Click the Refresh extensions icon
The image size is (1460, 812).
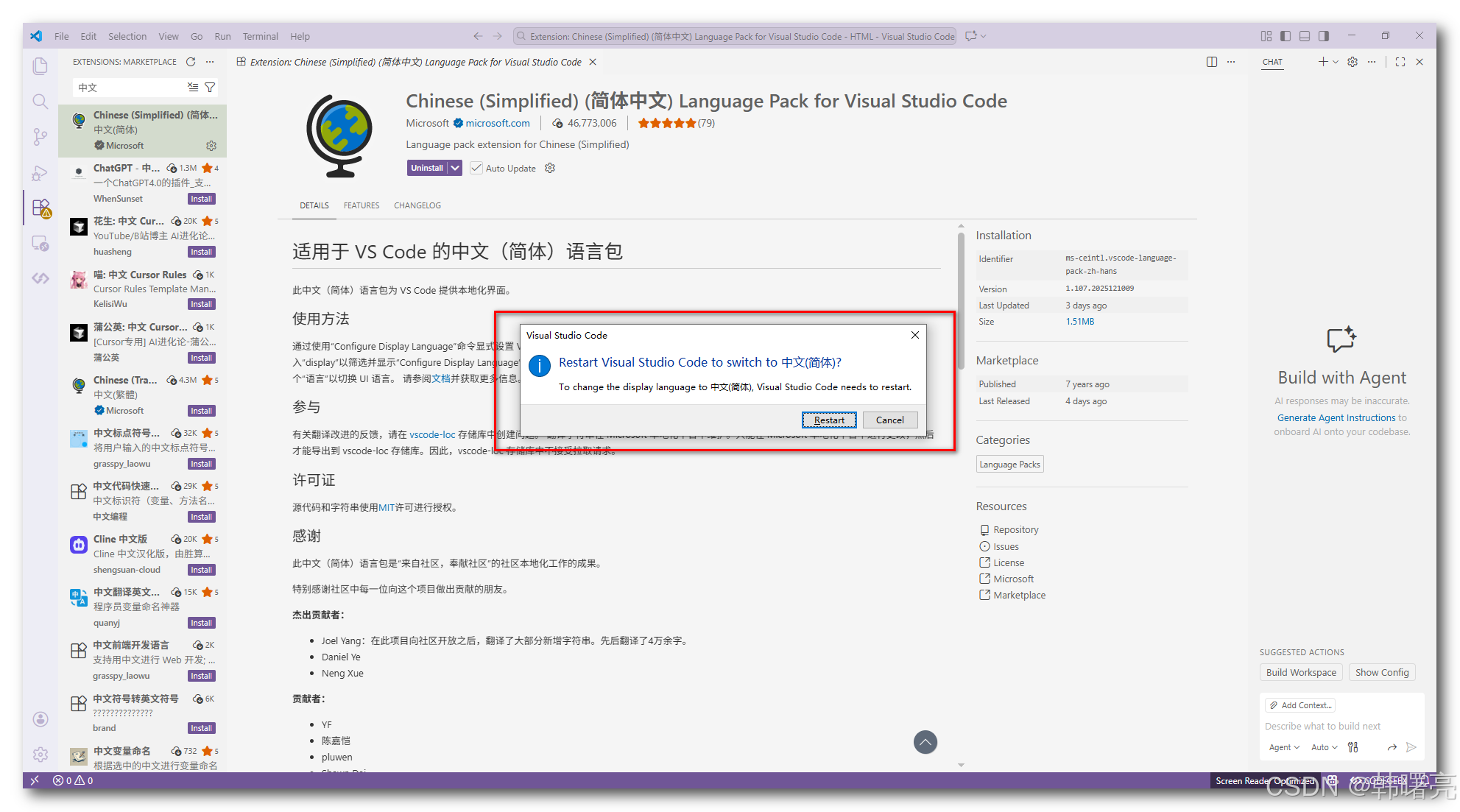191,62
